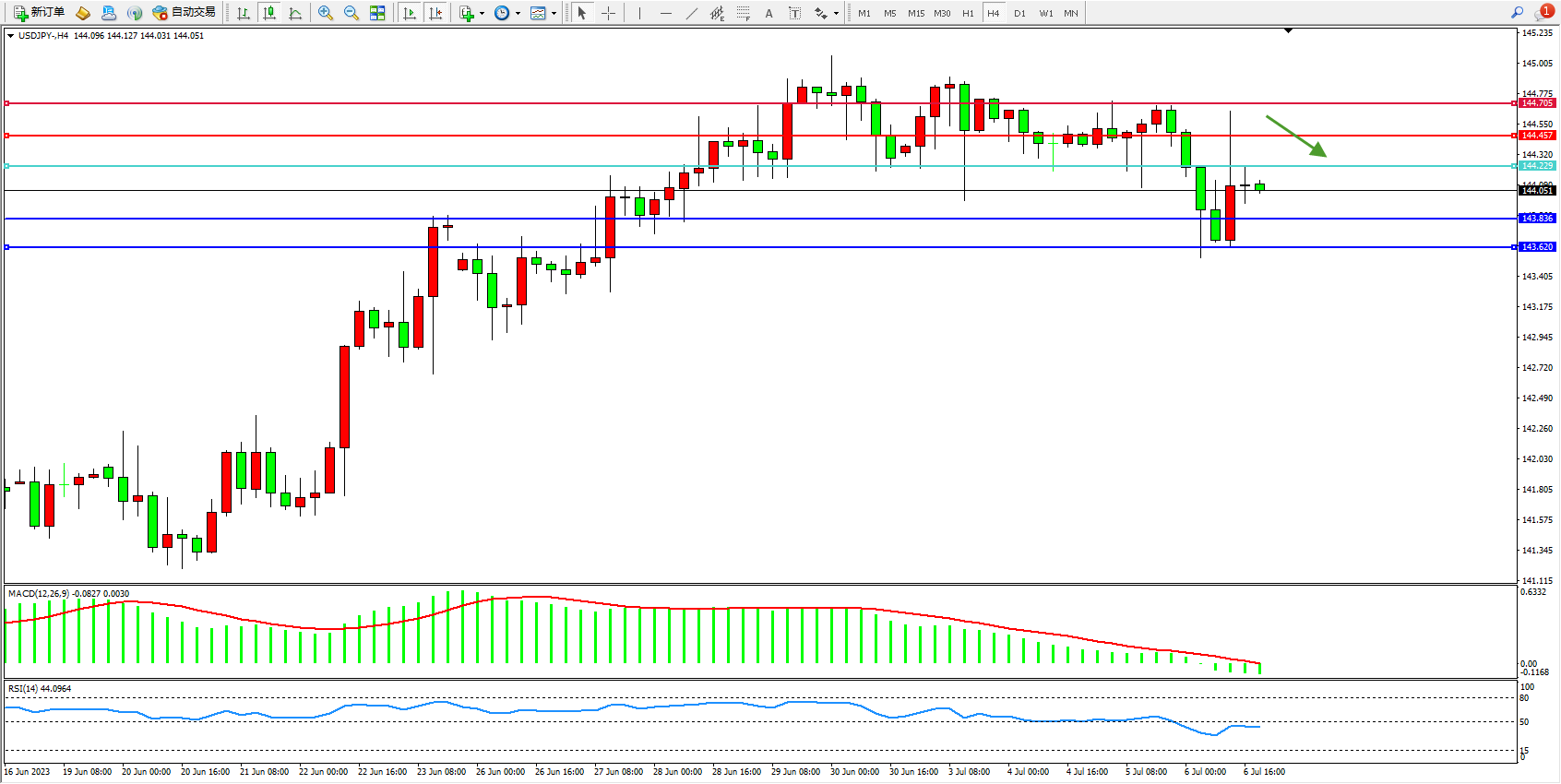Zoom in on the chart with magnifier plus
1561x784 pixels.
click(325, 13)
